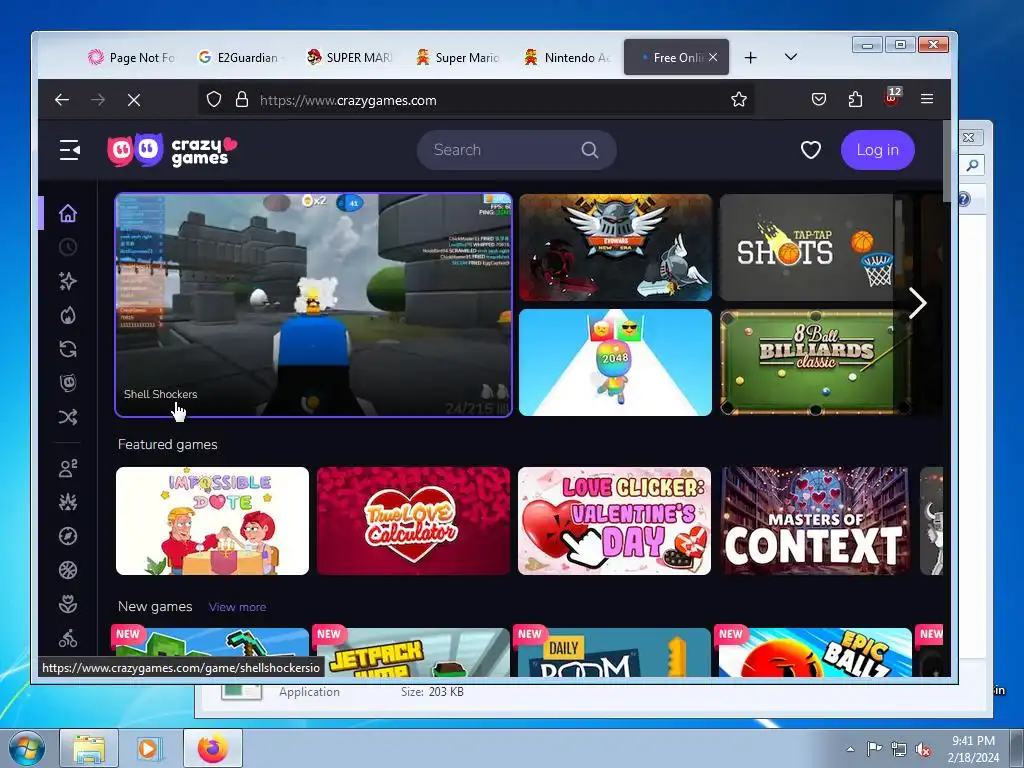Click the volume muted tray icon
Viewport: 1024px width, 768px height.
click(x=923, y=750)
